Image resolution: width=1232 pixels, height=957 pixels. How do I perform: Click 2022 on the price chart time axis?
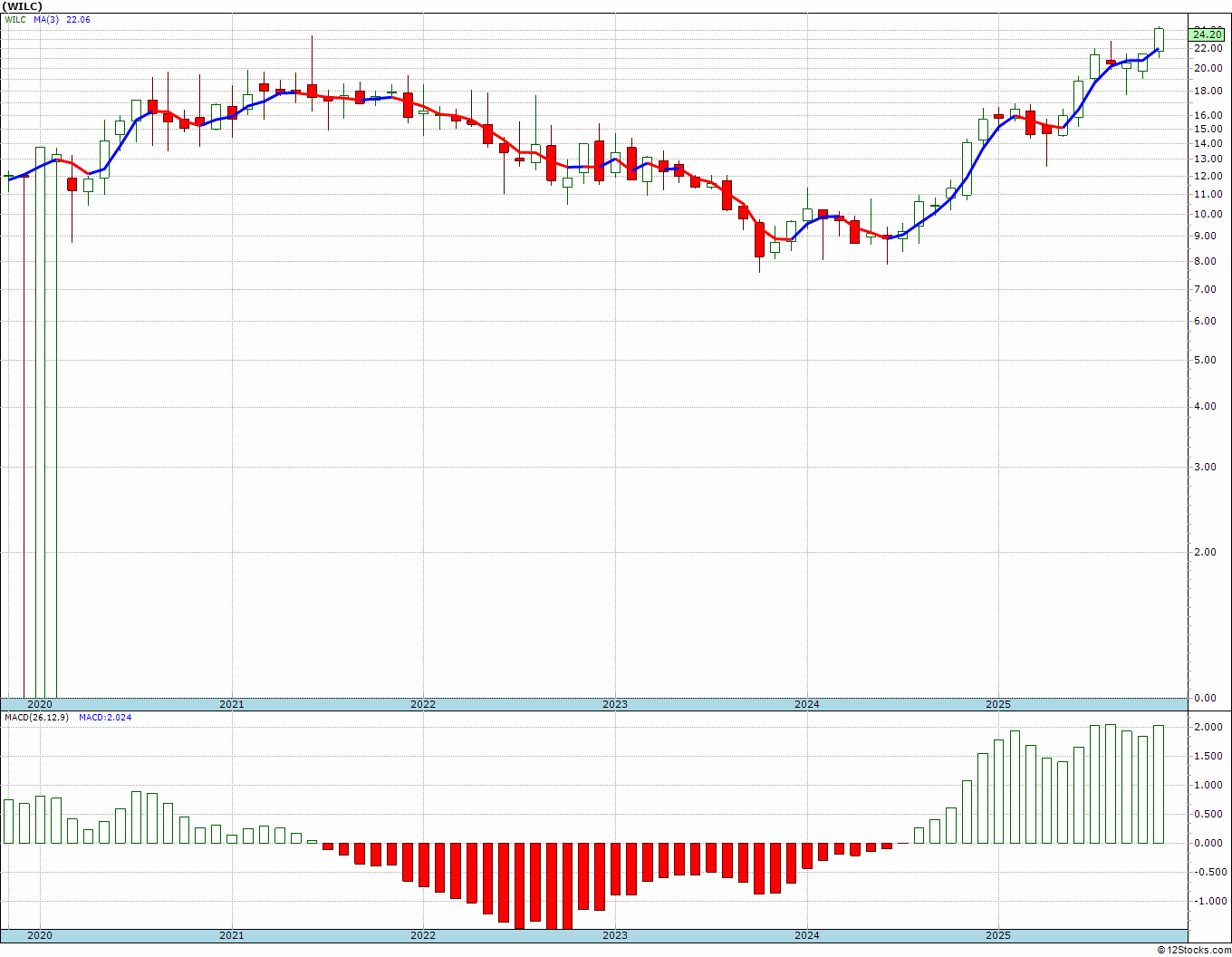tap(423, 704)
